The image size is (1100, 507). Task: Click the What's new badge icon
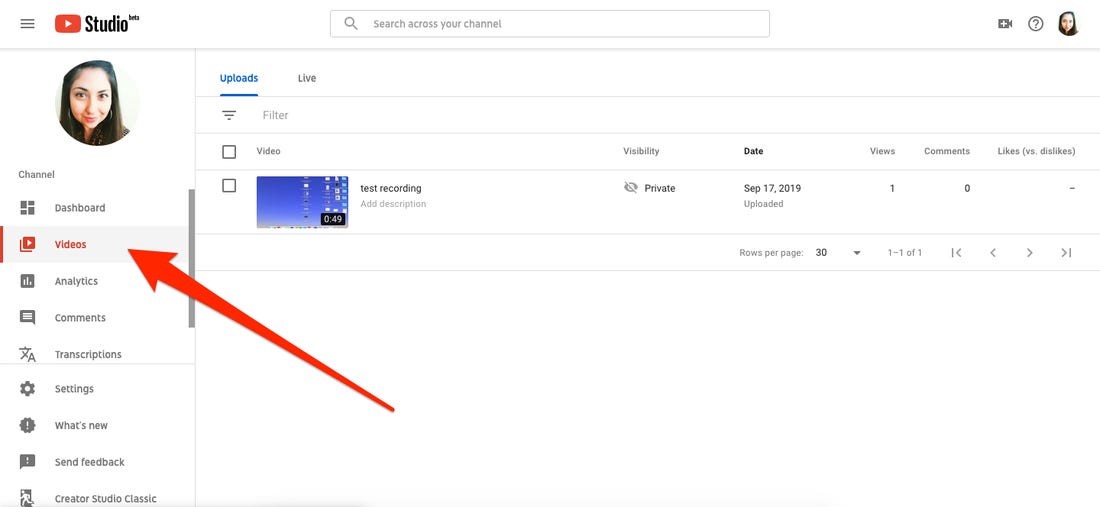pyautogui.click(x=27, y=425)
